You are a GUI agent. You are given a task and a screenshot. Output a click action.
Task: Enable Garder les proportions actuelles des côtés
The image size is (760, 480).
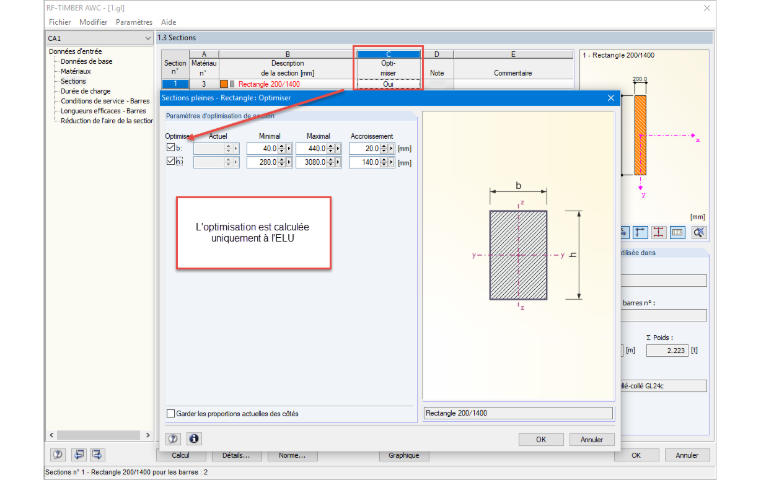171,414
